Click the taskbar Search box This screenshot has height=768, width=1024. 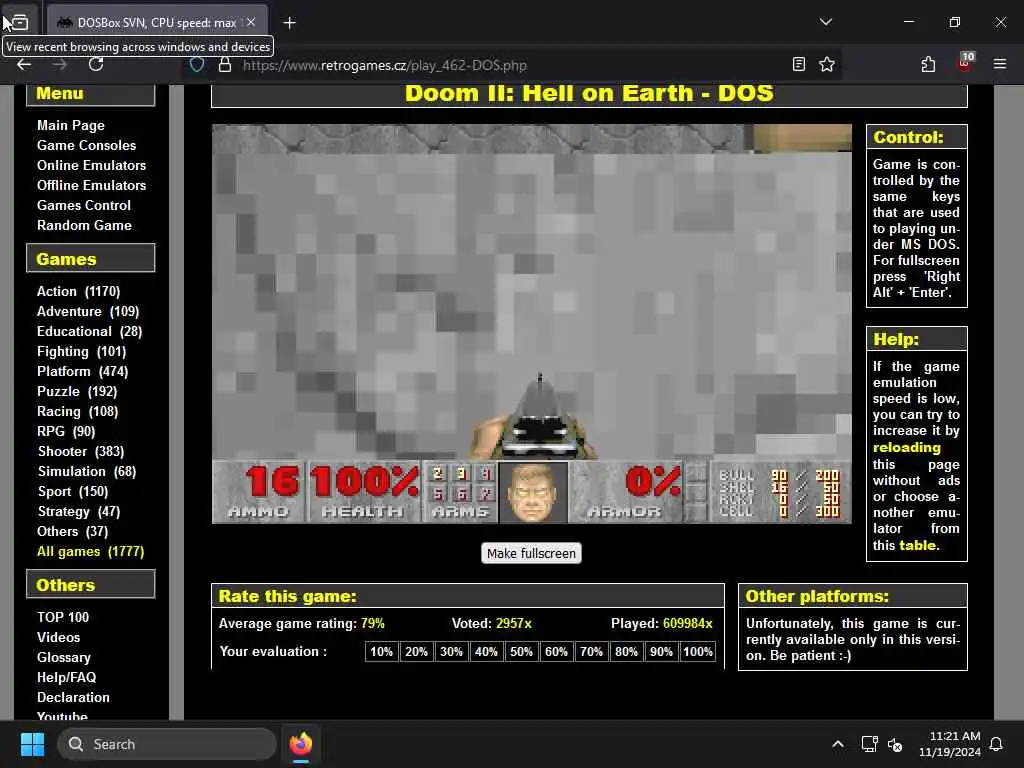pyautogui.click(x=167, y=744)
